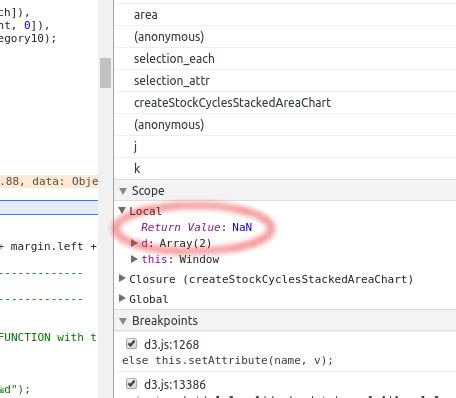Select the selection_each call stack frame

285,59
